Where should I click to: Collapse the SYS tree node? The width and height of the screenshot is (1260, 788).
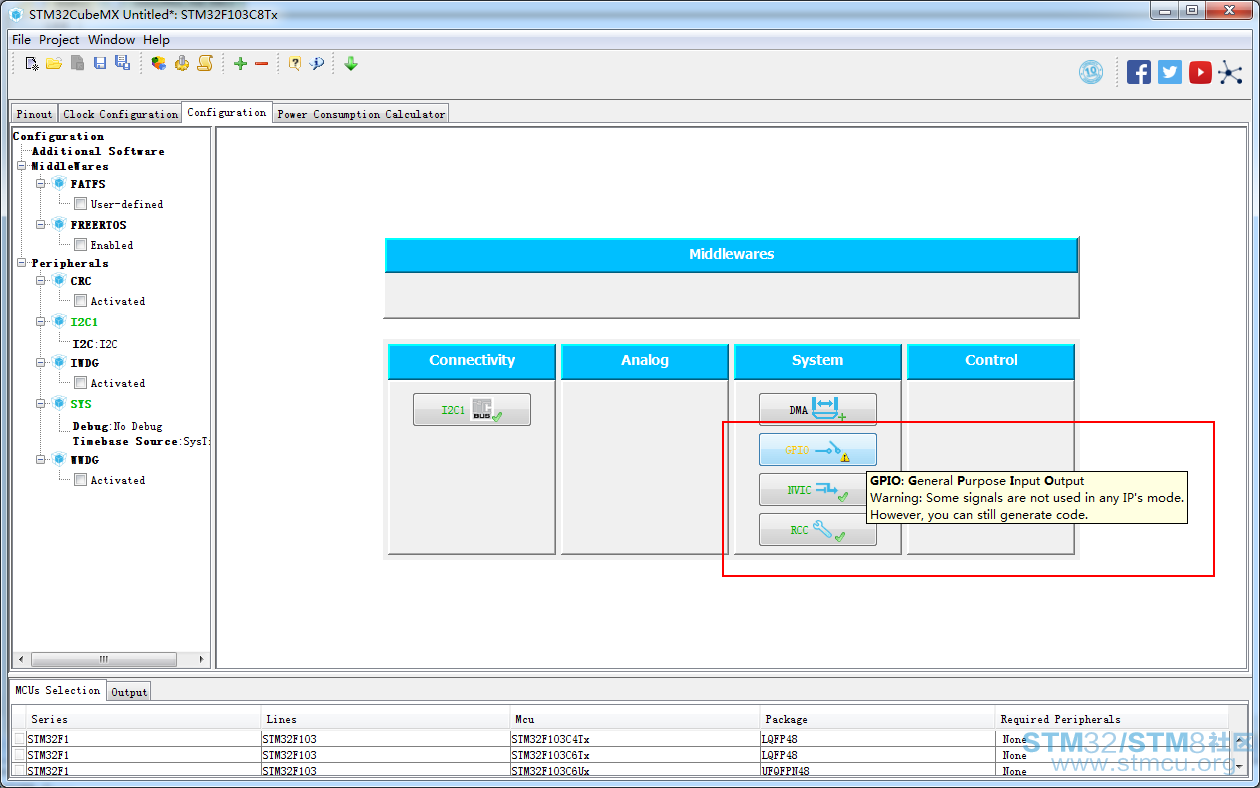[x=42, y=404]
